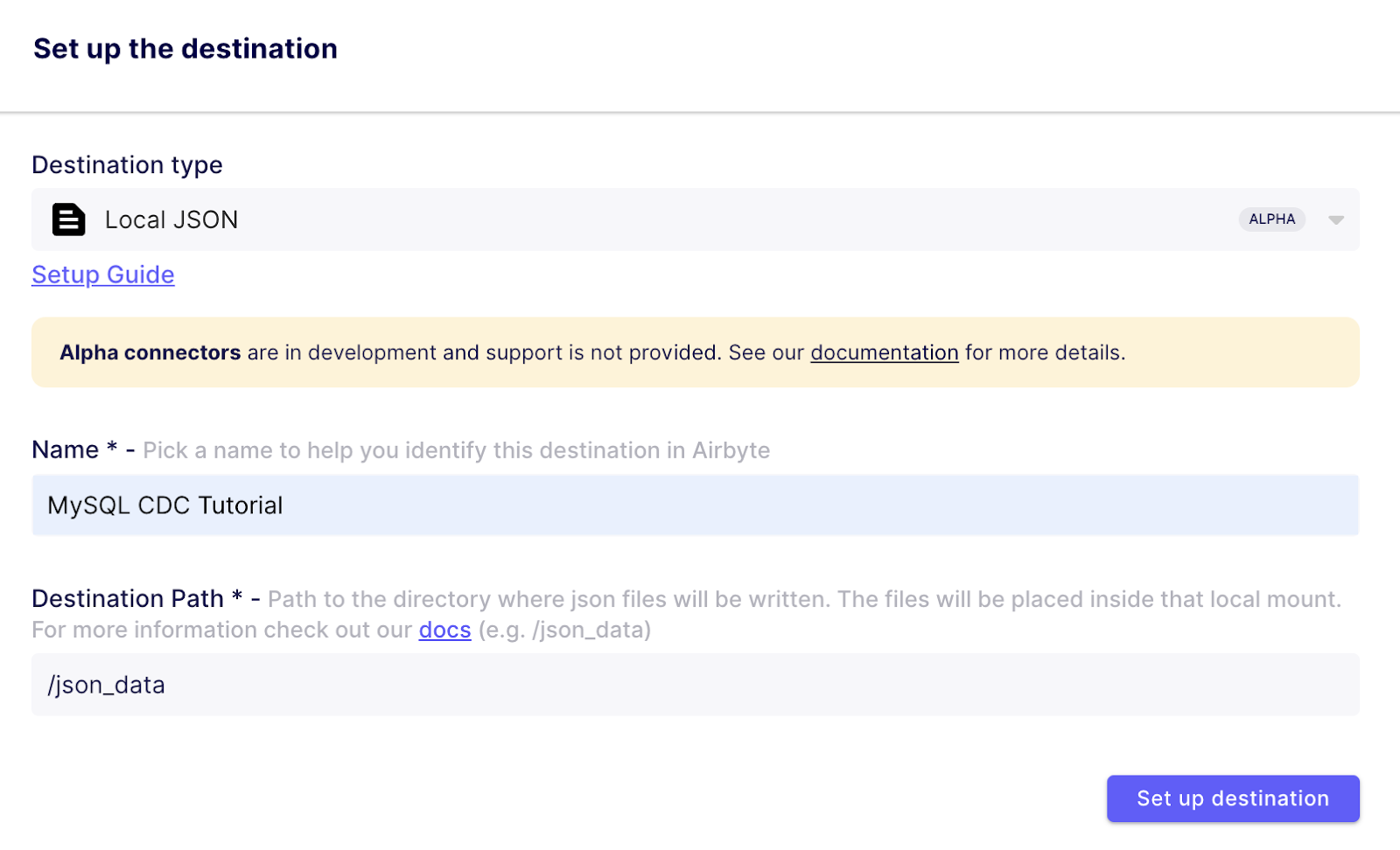The width and height of the screenshot is (1400, 850).
Task: Click the "for more details" text in banner
Action: [x=1045, y=352]
